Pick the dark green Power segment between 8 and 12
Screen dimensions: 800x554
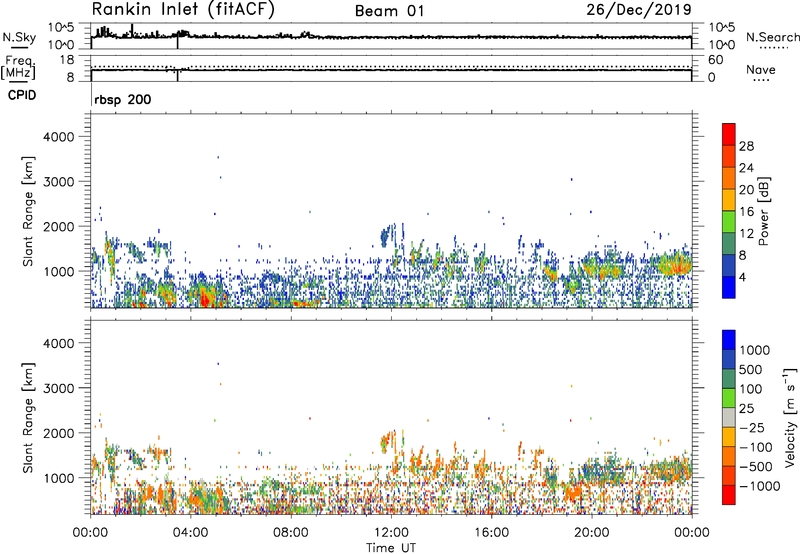click(729, 243)
